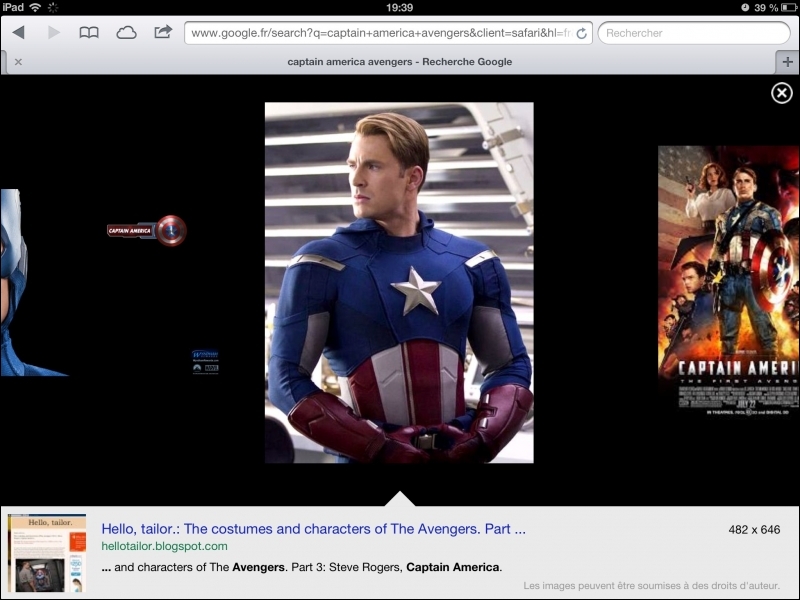This screenshot has width=800, height=600.
Task: Select the masked Captain America image at left
Action: click(x=34, y=282)
